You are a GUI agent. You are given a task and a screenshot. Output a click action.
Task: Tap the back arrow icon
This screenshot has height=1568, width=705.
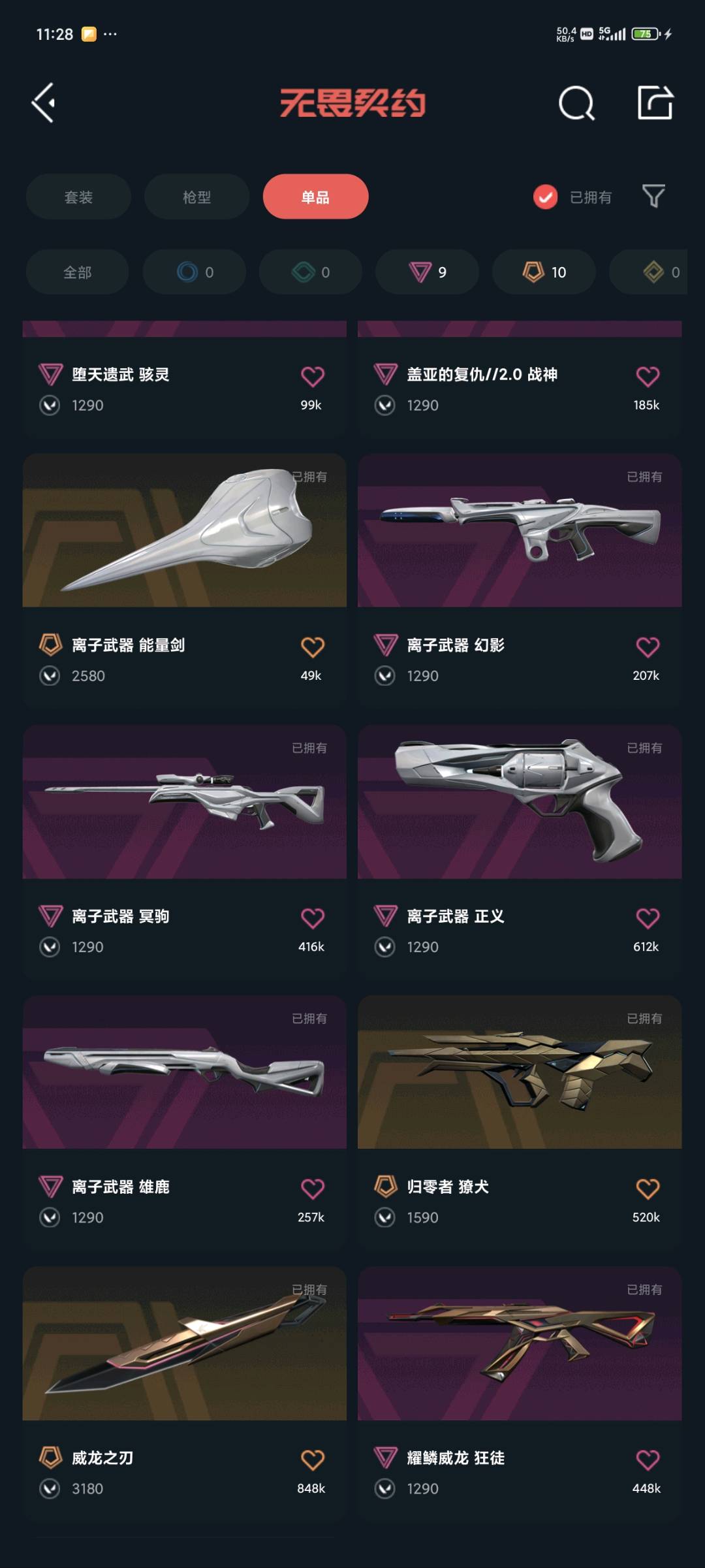(44, 103)
